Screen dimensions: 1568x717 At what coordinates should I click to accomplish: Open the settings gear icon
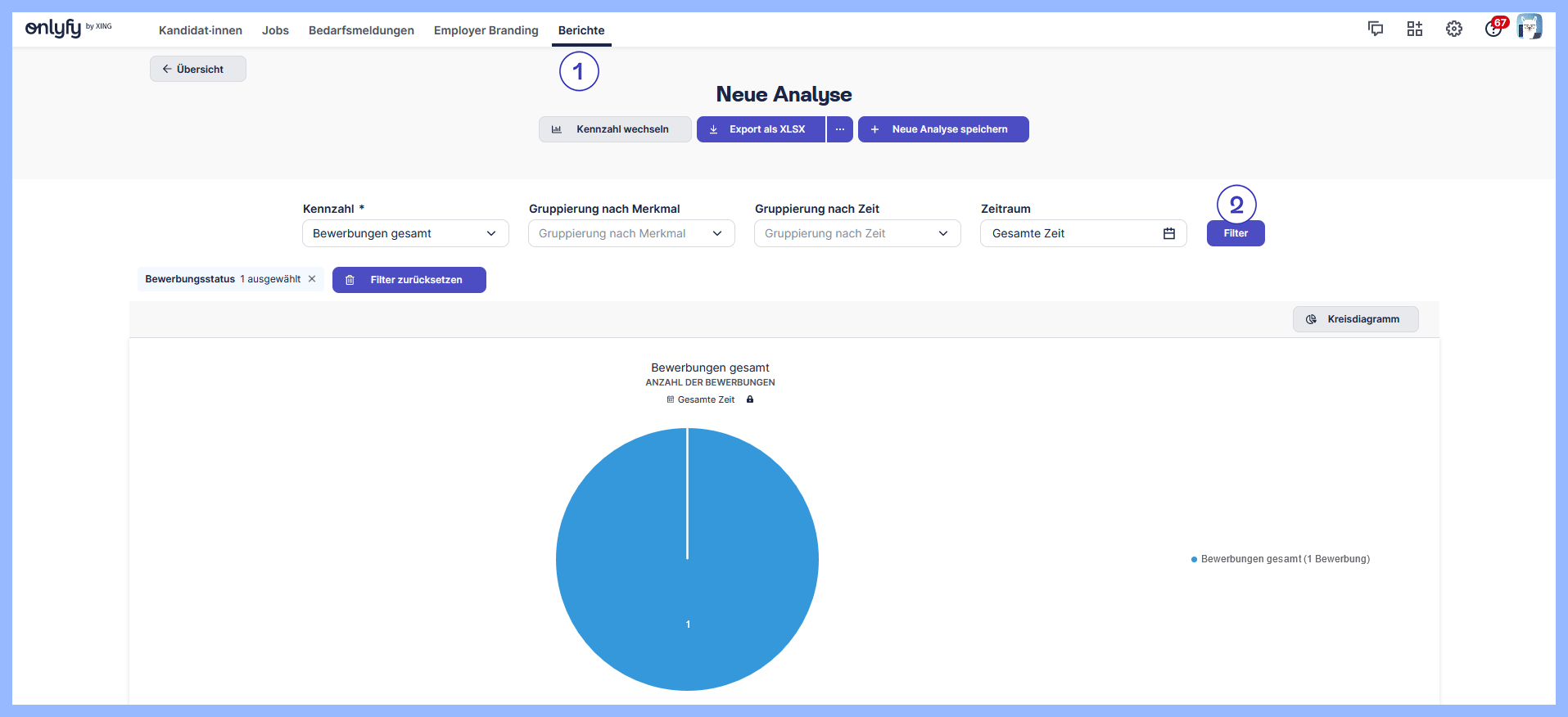click(x=1454, y=29)
